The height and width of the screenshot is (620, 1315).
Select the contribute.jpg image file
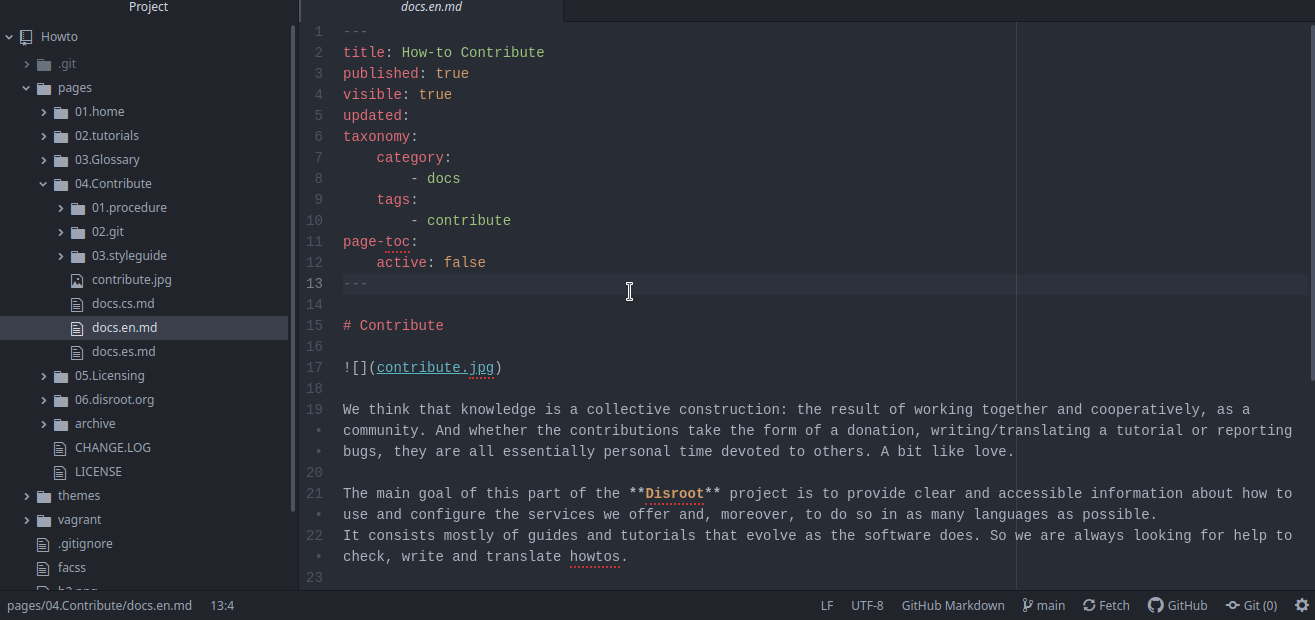131,280
